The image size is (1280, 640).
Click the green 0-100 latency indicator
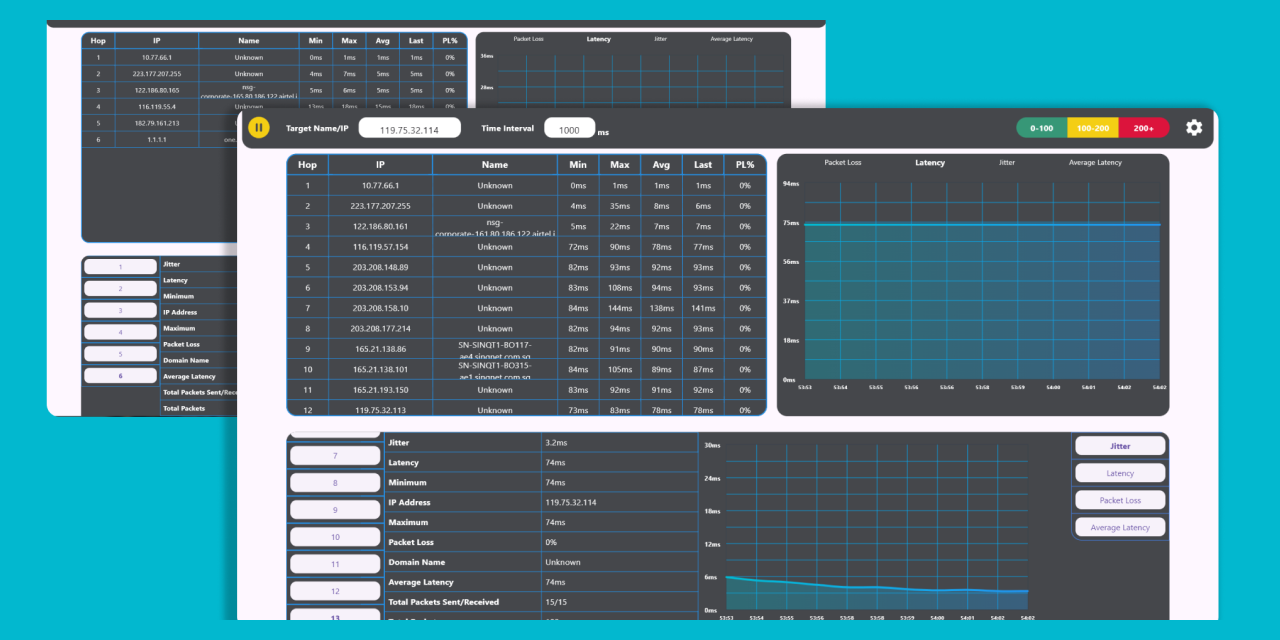pyautogui.click(x=1041, y=128)
